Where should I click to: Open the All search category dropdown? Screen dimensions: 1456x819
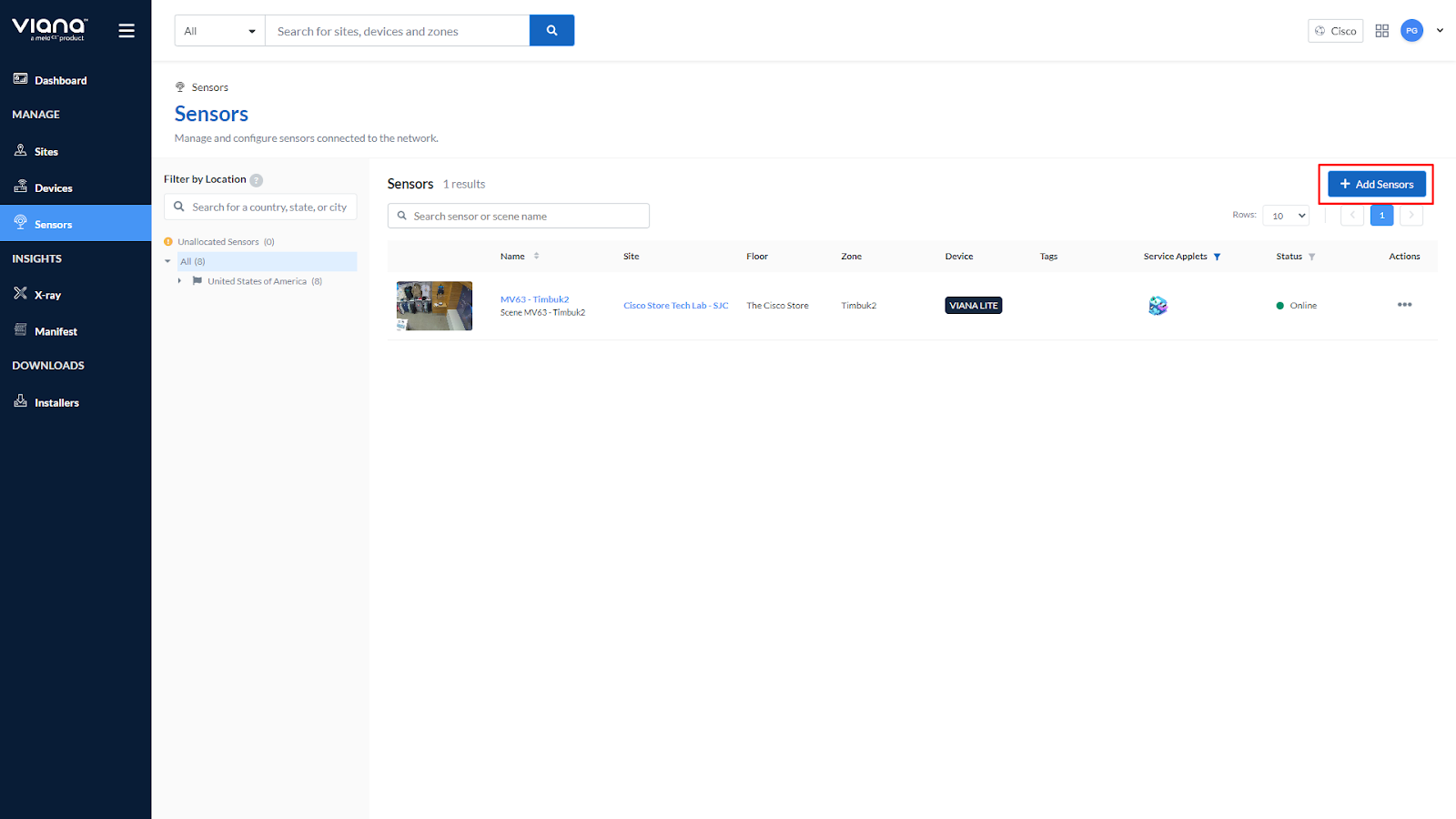pyautogui.click(x=219, y=31)
